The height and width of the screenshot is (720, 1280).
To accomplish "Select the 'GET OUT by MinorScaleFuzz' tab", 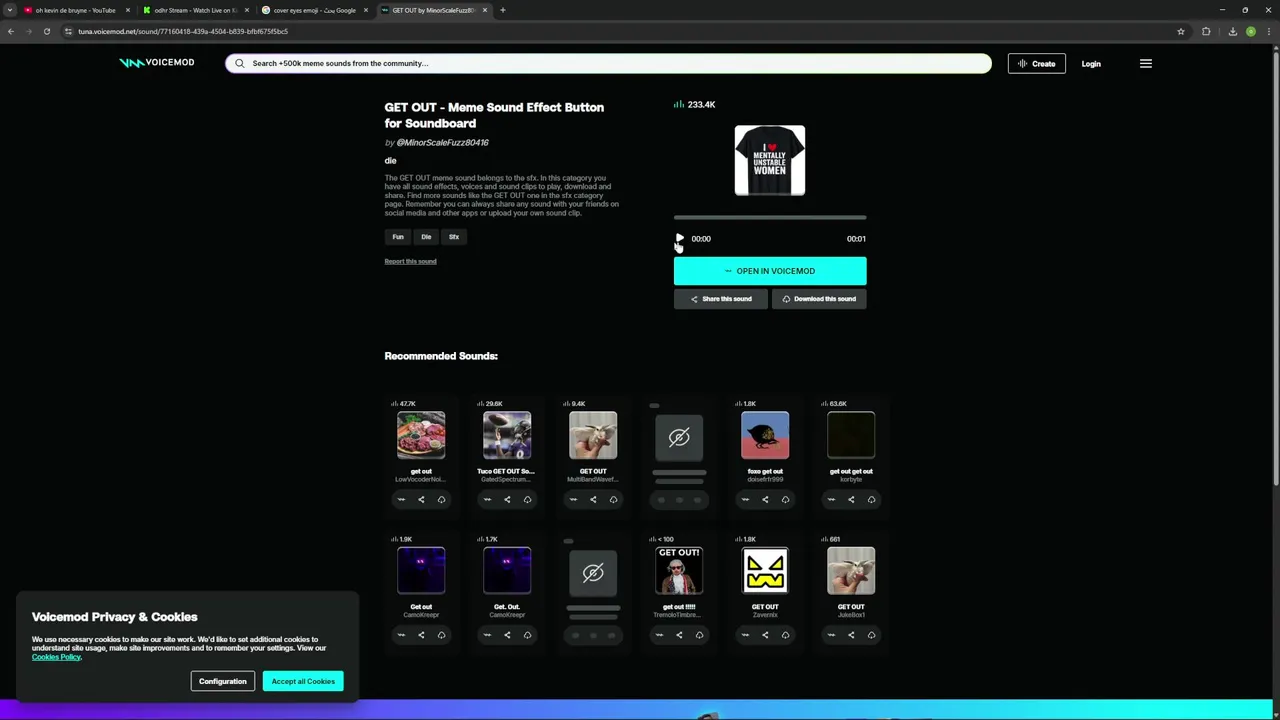I will (x=433, y=10).
